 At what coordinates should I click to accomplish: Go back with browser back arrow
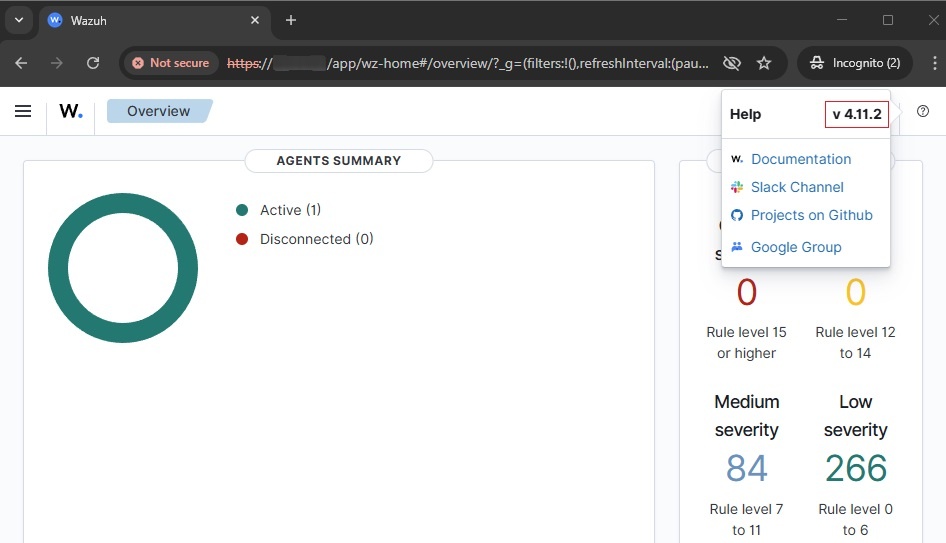click(x=21, y=63)
